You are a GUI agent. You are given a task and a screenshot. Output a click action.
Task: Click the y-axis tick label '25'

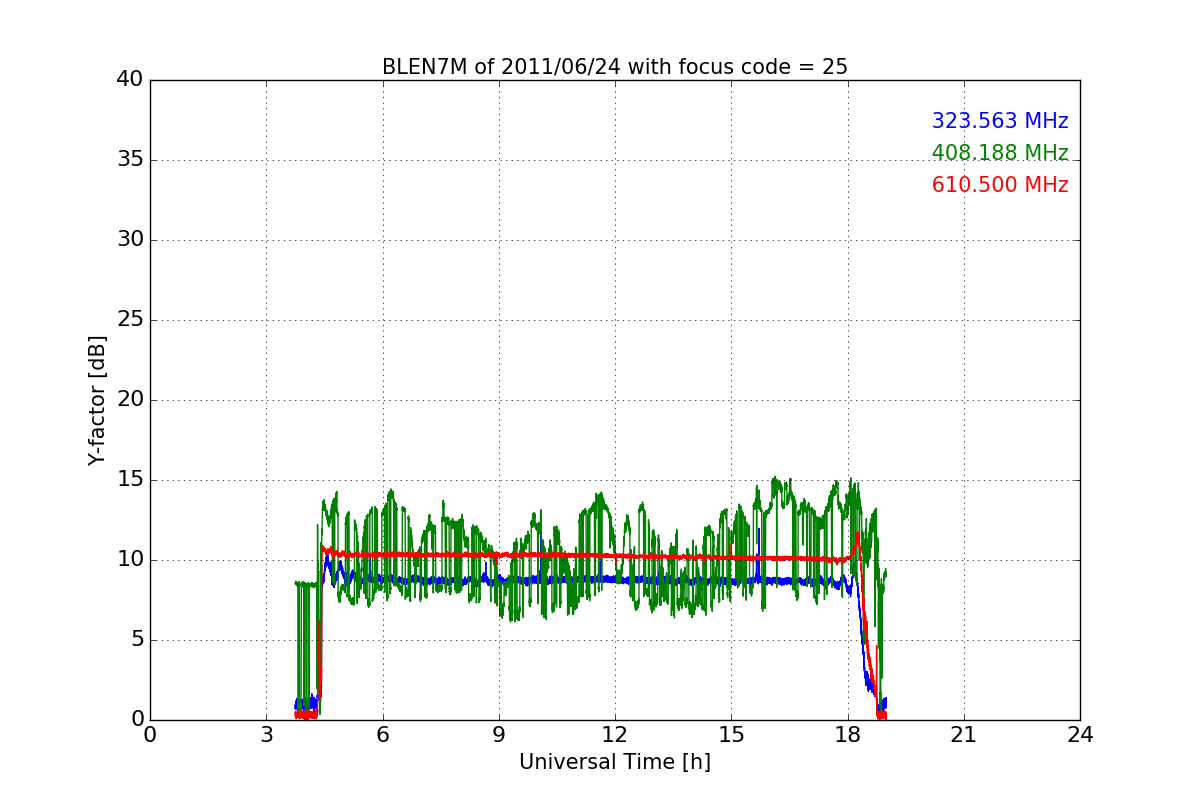130,320
